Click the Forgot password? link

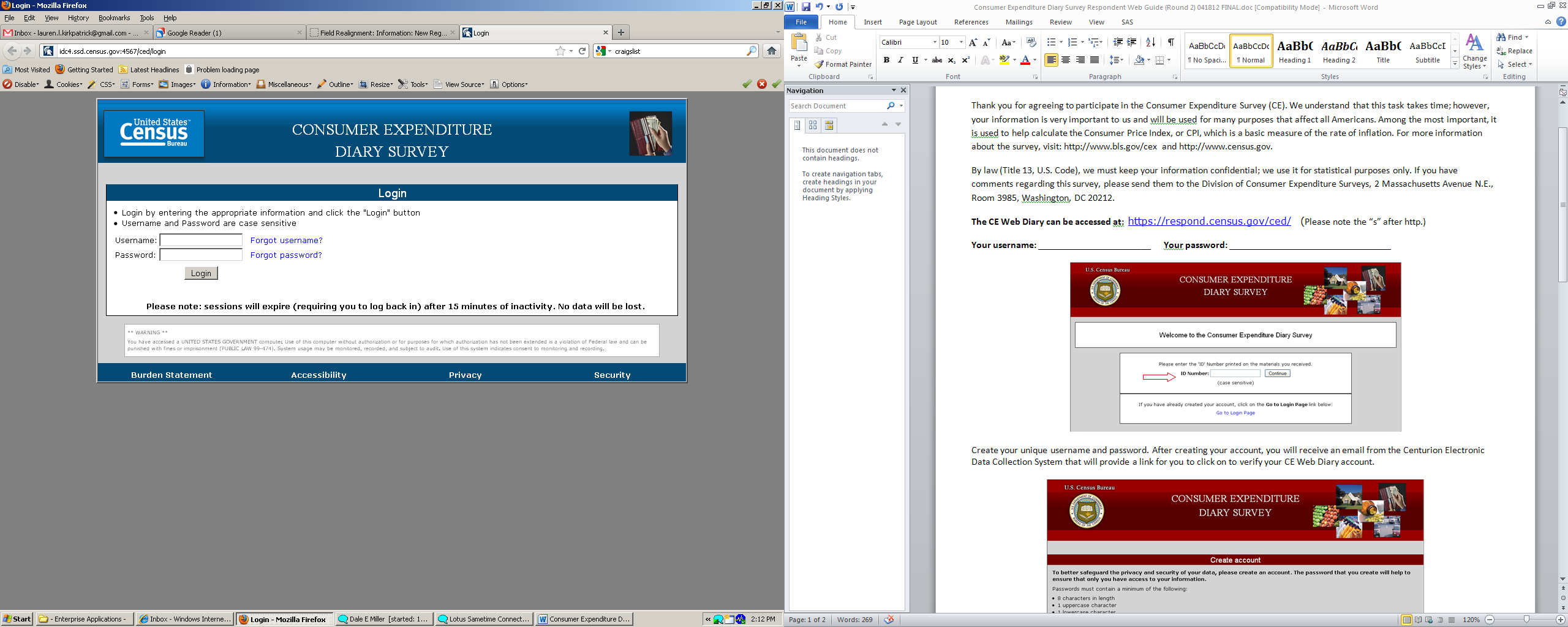pyautogui.click(x=286, y=255)
